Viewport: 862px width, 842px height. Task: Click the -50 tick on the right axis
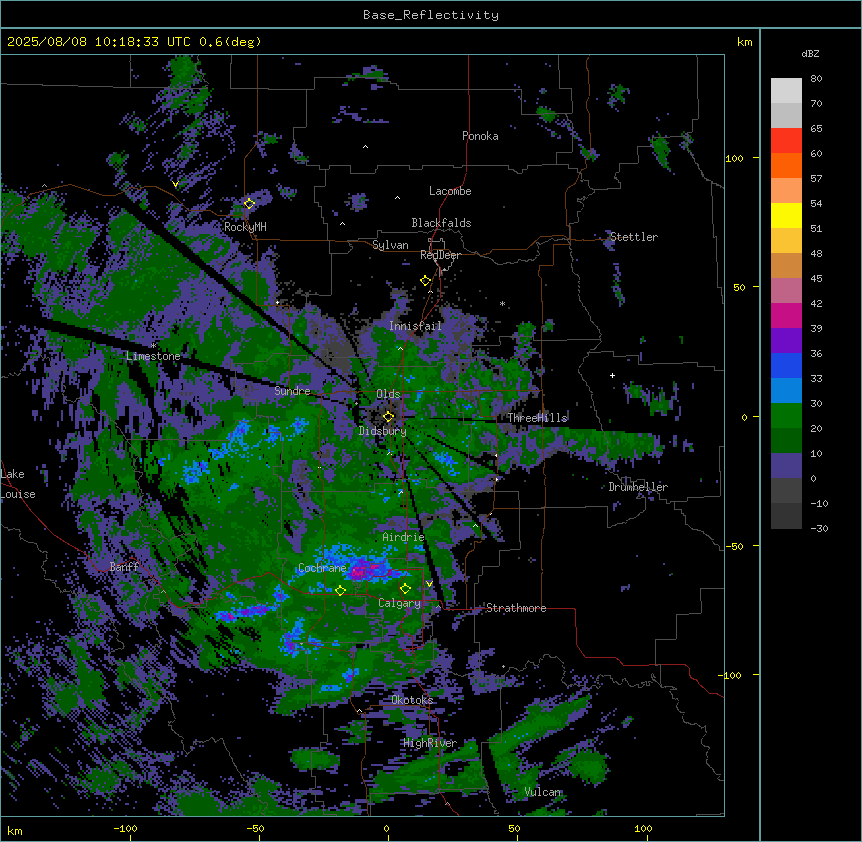pyautogui.click(x=736, y=546)
